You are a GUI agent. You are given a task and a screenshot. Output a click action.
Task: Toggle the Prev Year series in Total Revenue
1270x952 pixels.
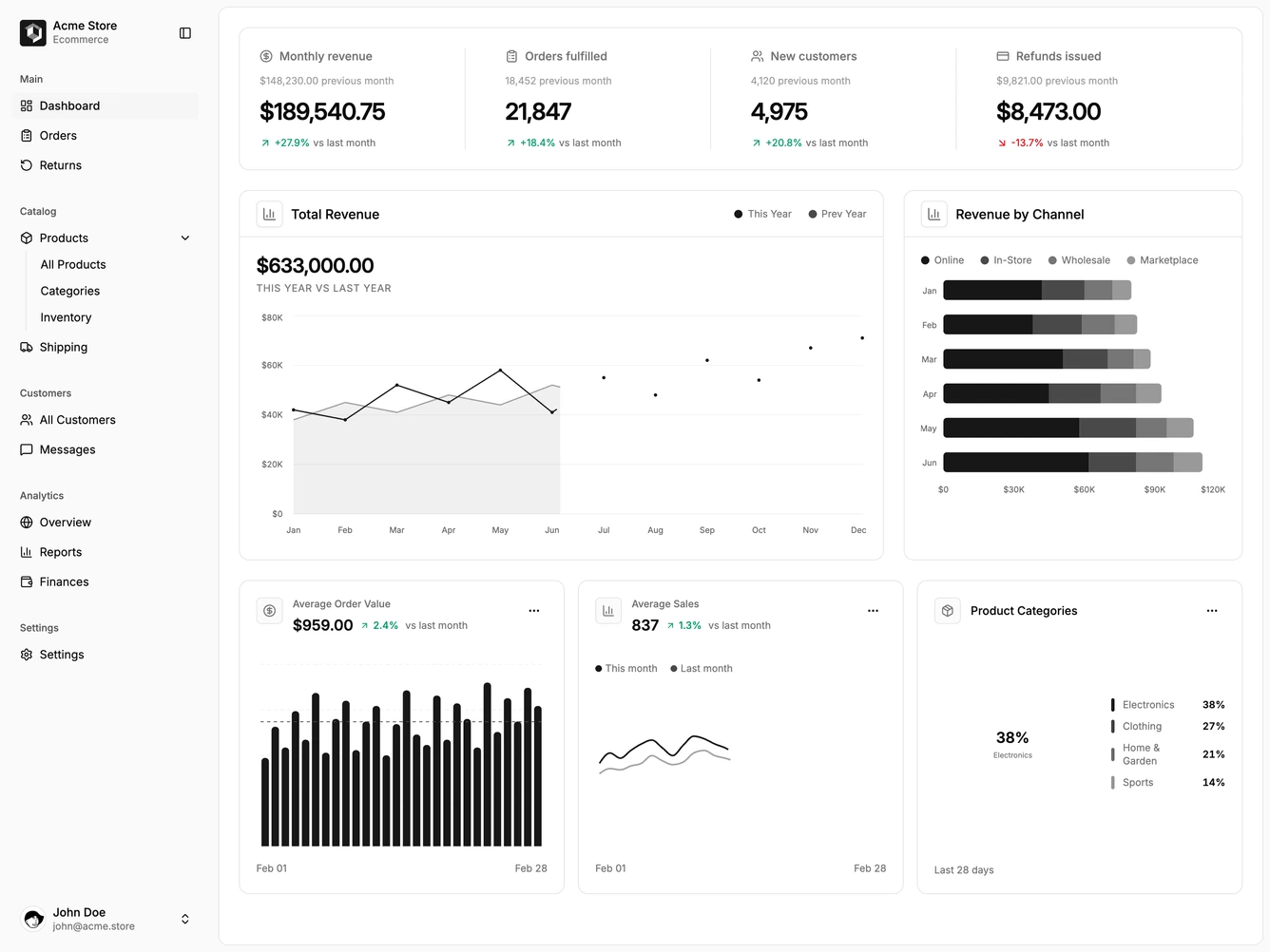[837, 215]
